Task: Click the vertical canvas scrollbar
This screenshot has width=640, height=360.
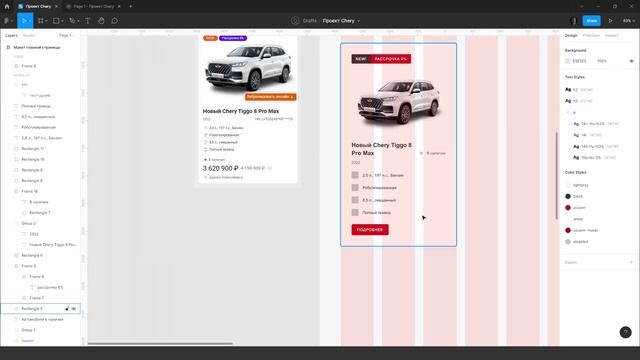Action: click(556, 176)
